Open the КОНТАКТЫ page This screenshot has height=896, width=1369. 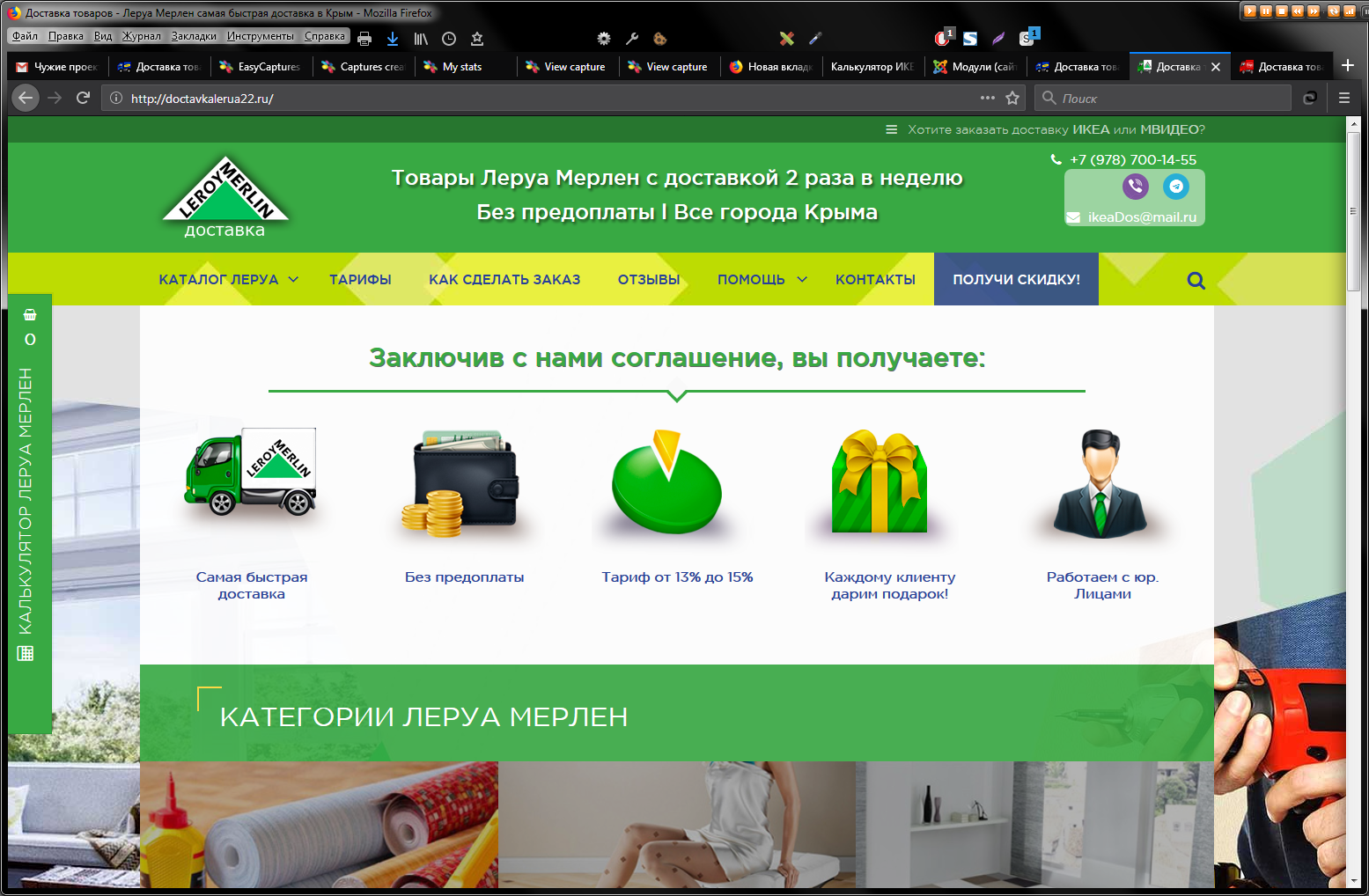point(875,279)
